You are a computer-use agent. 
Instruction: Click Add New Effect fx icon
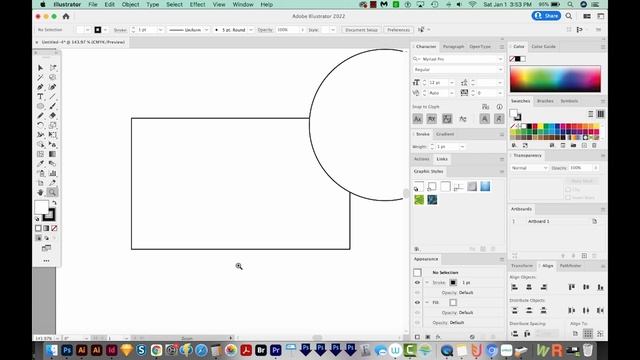tap(438, 337)
